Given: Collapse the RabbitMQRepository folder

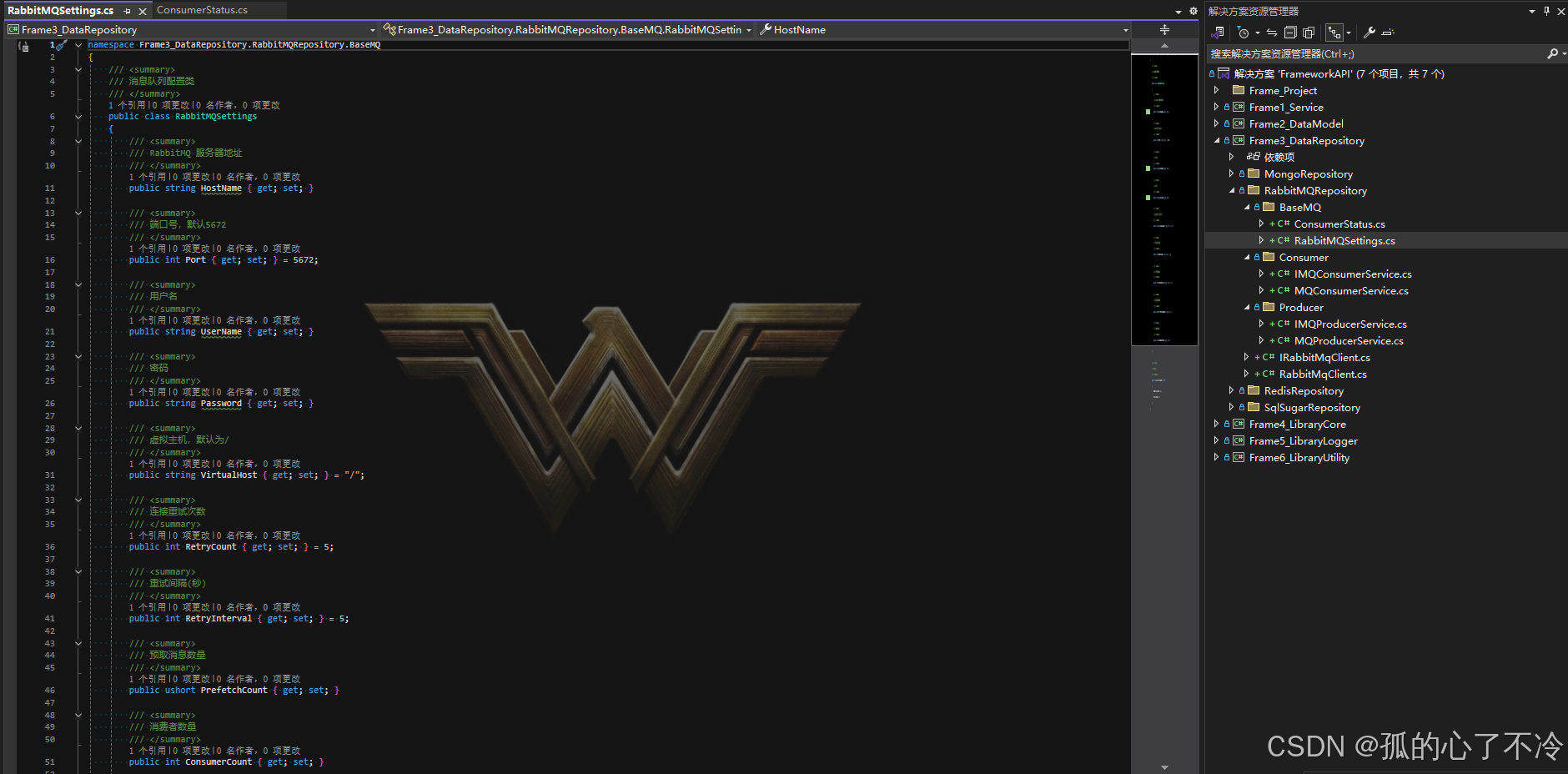Looking at the screenshot, I should (x=1231, y=190).
